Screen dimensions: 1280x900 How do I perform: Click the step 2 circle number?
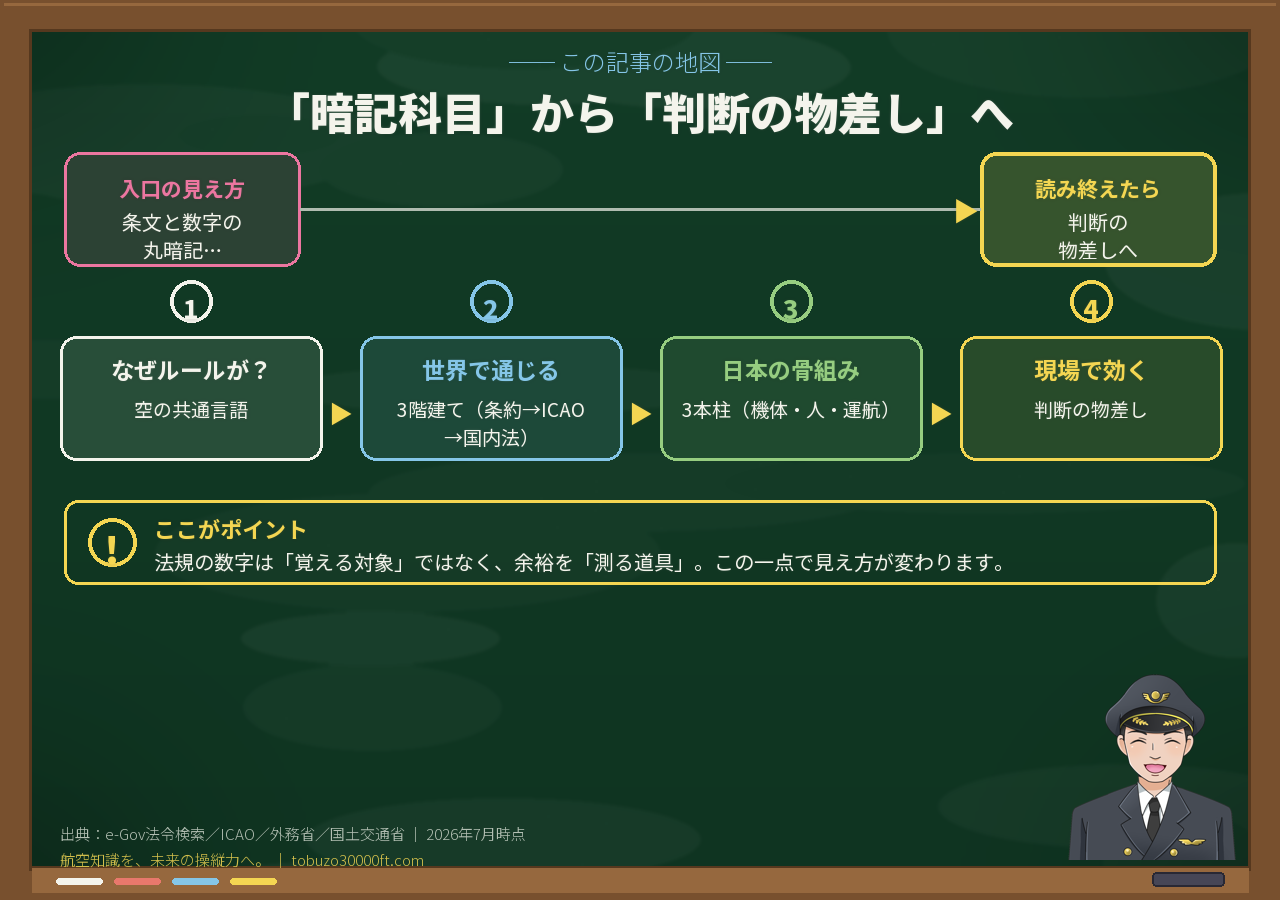coord(491,302)
